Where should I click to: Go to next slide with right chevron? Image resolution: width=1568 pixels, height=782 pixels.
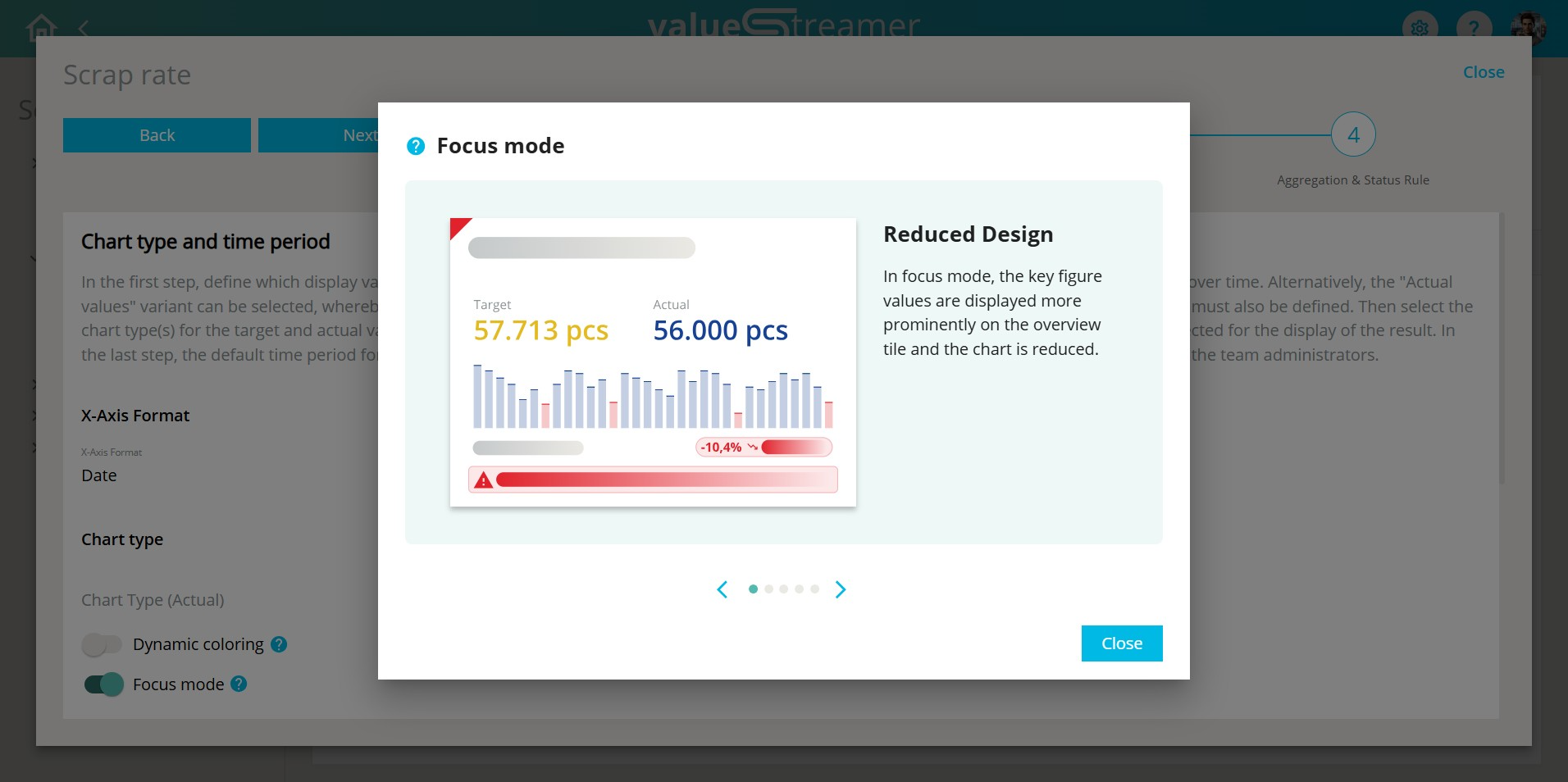pyautogui.click(x=840, y=589)
